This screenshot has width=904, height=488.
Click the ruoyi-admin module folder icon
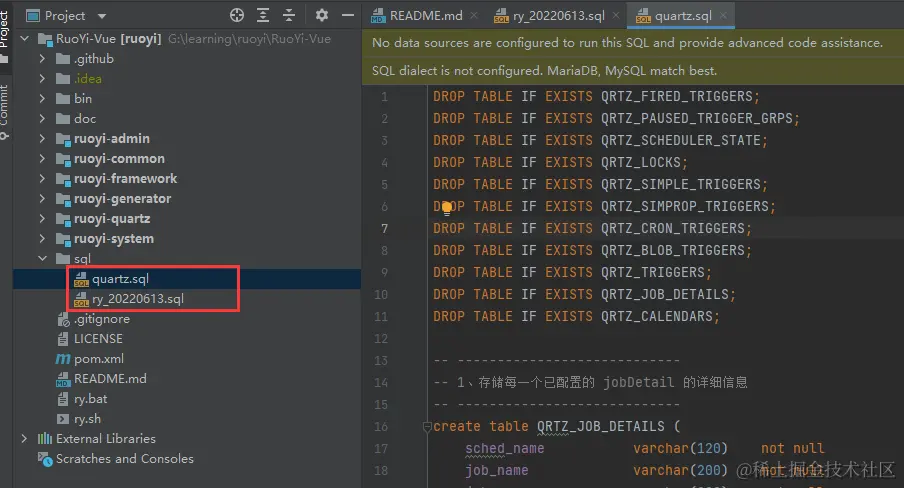63,139
